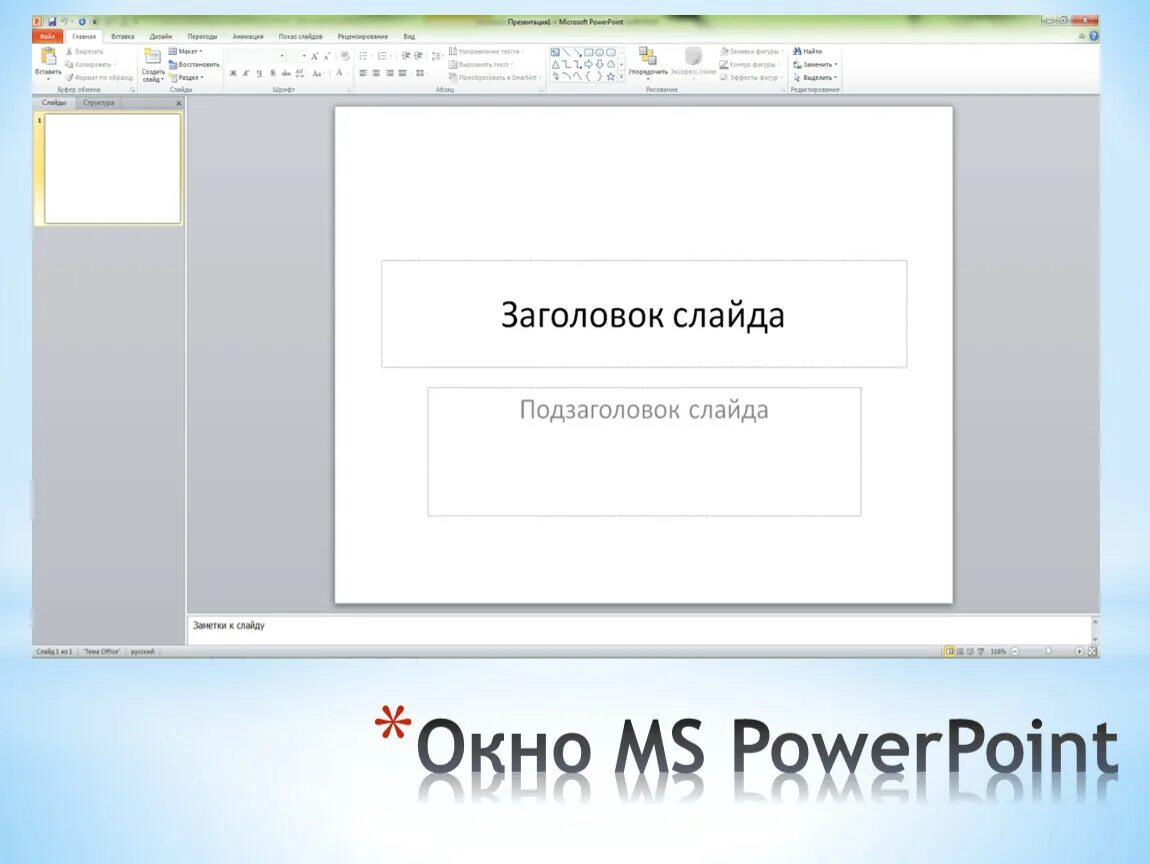The image size is (1150, 864).
Task: Select the Слайды pane tab
Action: tap(54, 103)
